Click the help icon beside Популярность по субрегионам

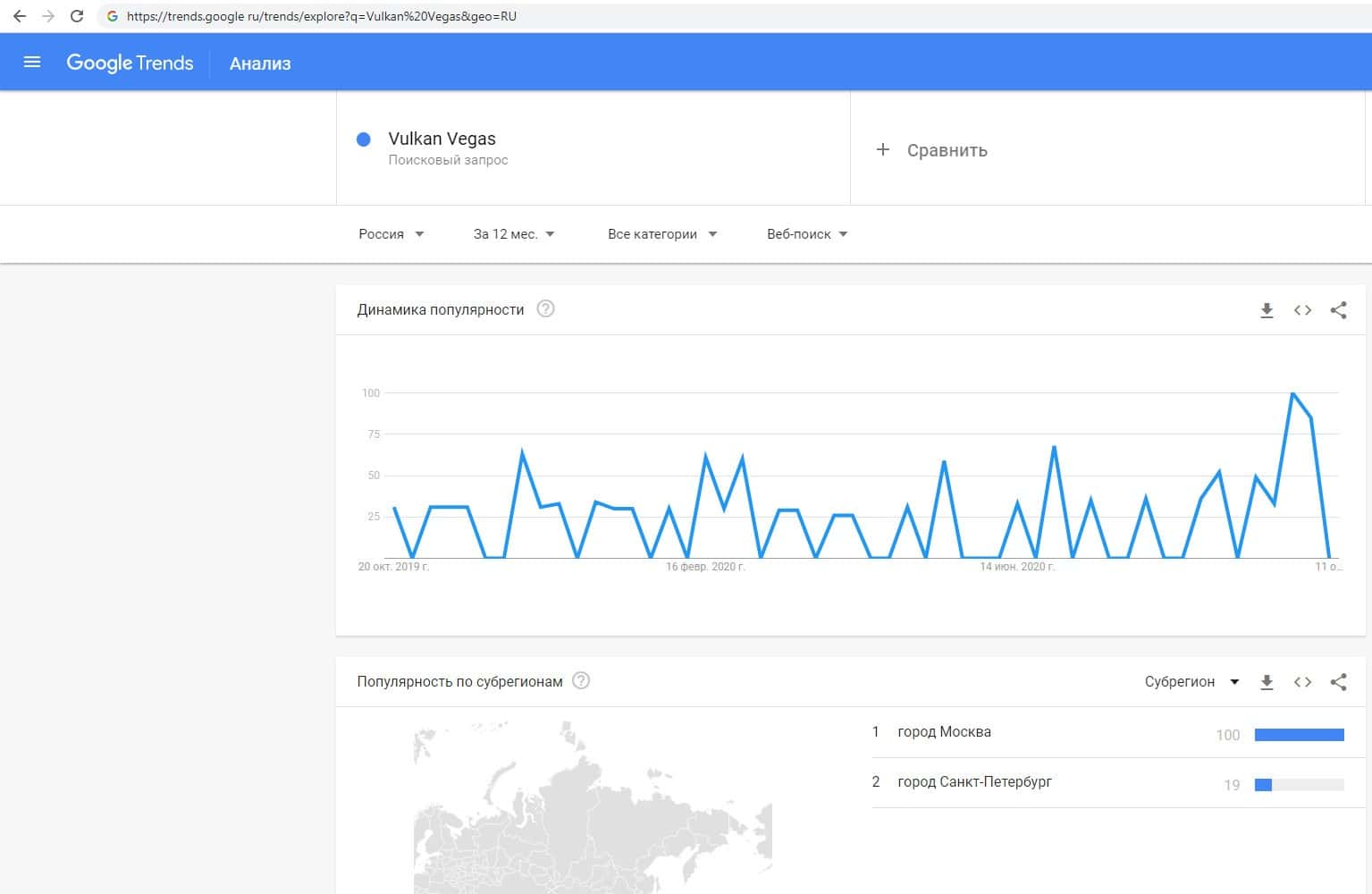click(x=581, y=681)
